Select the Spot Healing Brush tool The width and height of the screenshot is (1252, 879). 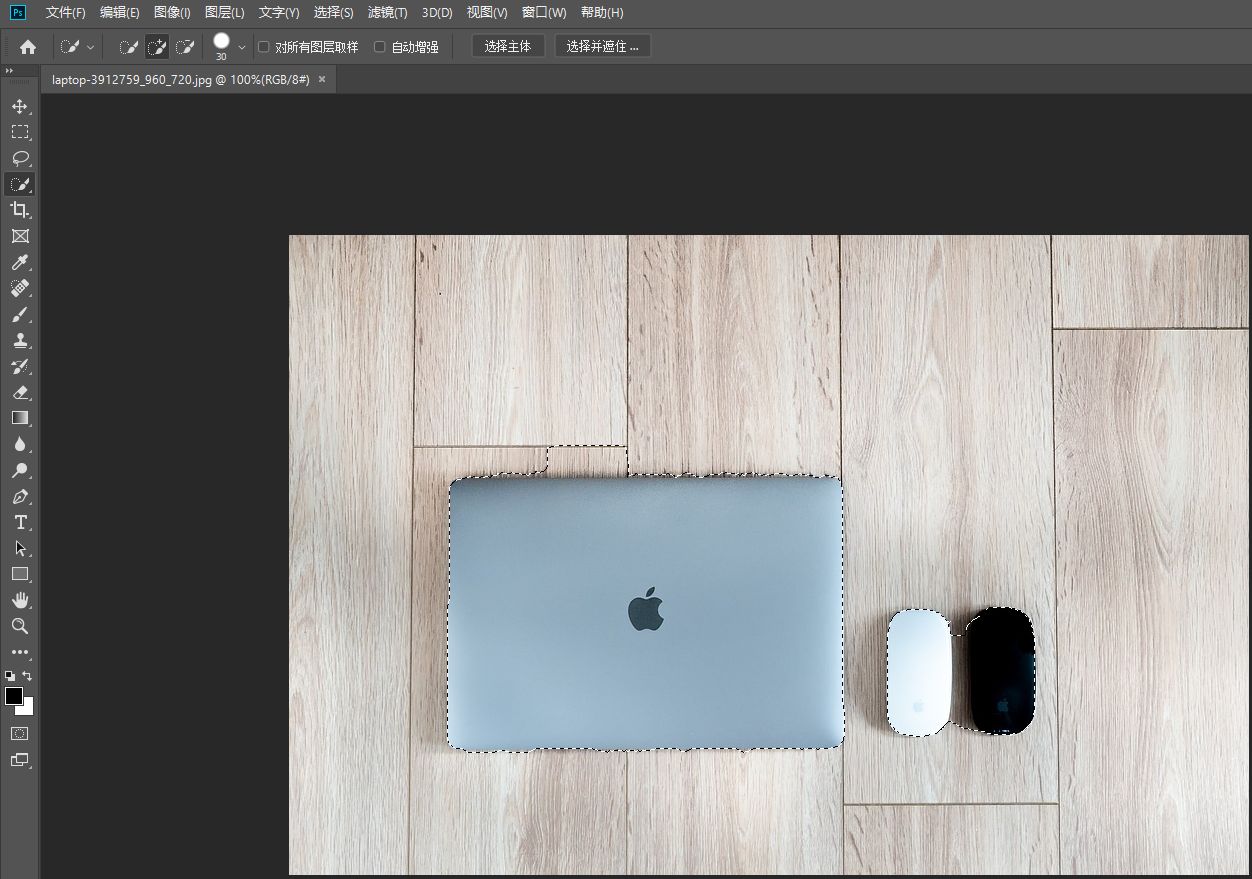point(20,288)
